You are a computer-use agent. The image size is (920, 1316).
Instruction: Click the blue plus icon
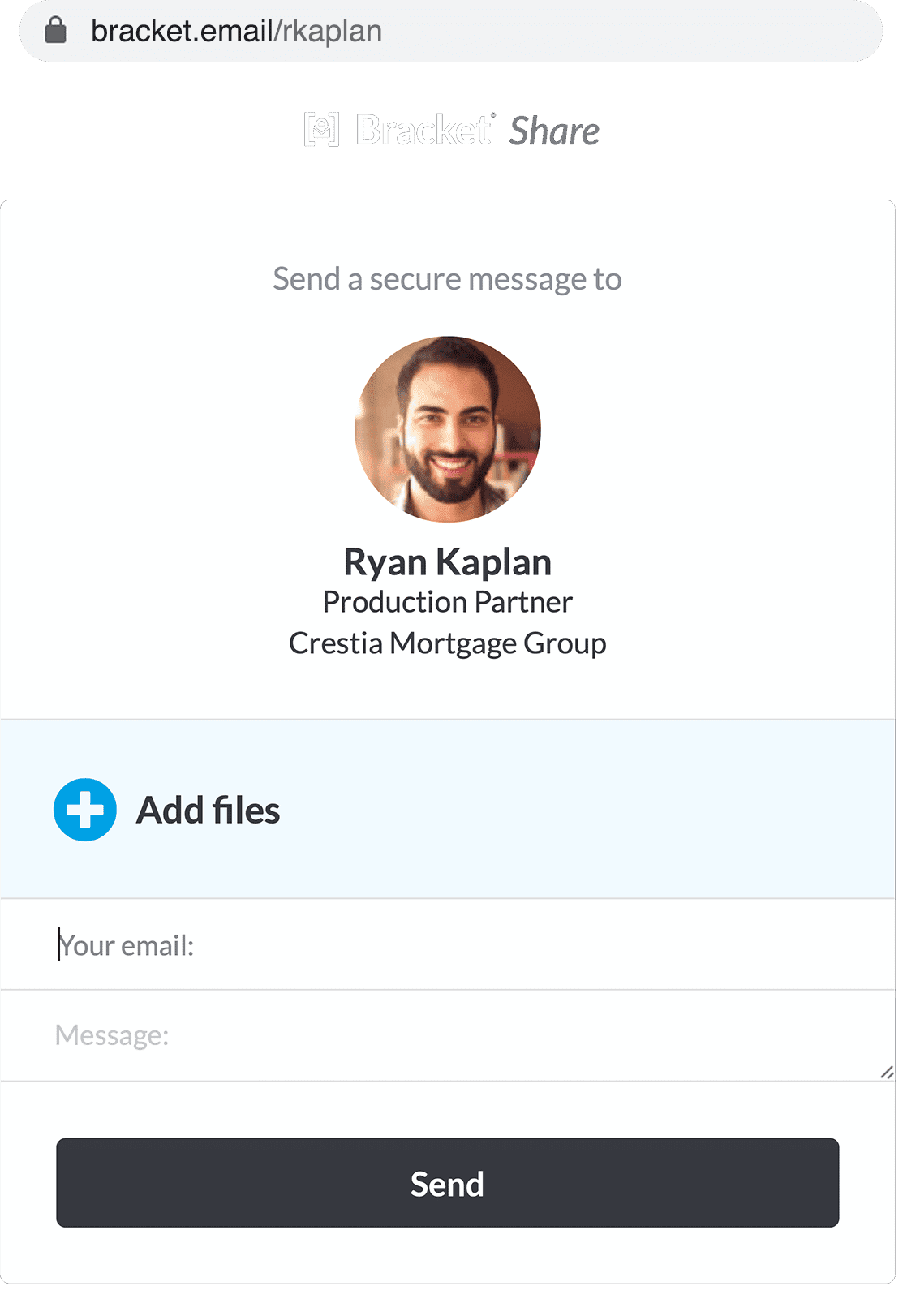pyautogui.click(x=85, y=810)
